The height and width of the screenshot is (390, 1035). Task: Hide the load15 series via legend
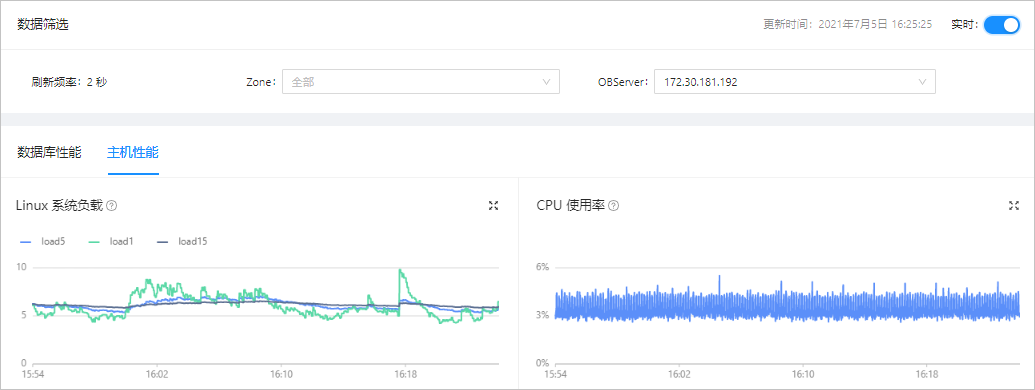182,242
